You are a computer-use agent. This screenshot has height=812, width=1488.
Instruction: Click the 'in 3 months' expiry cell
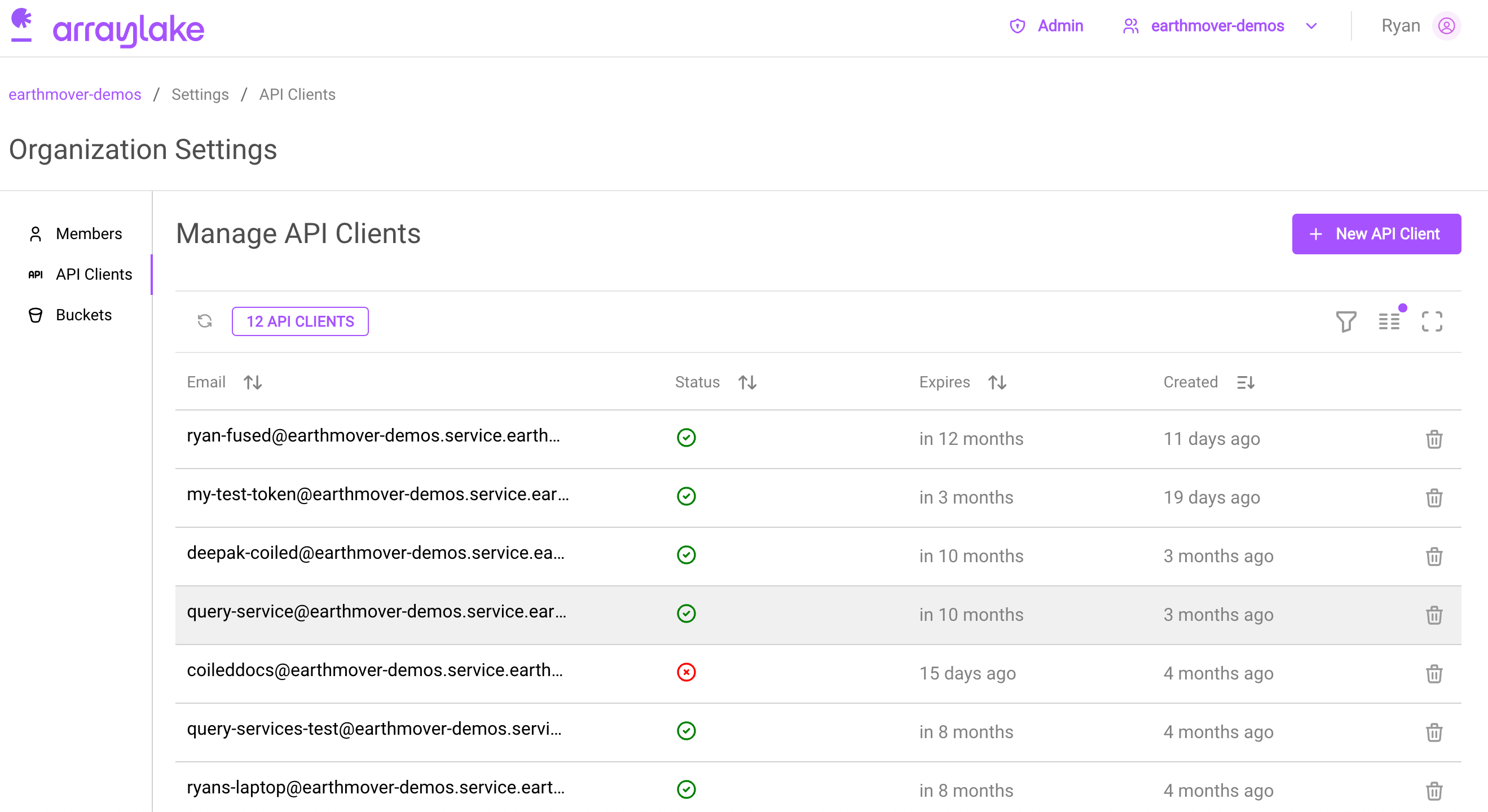click(966, 498)
